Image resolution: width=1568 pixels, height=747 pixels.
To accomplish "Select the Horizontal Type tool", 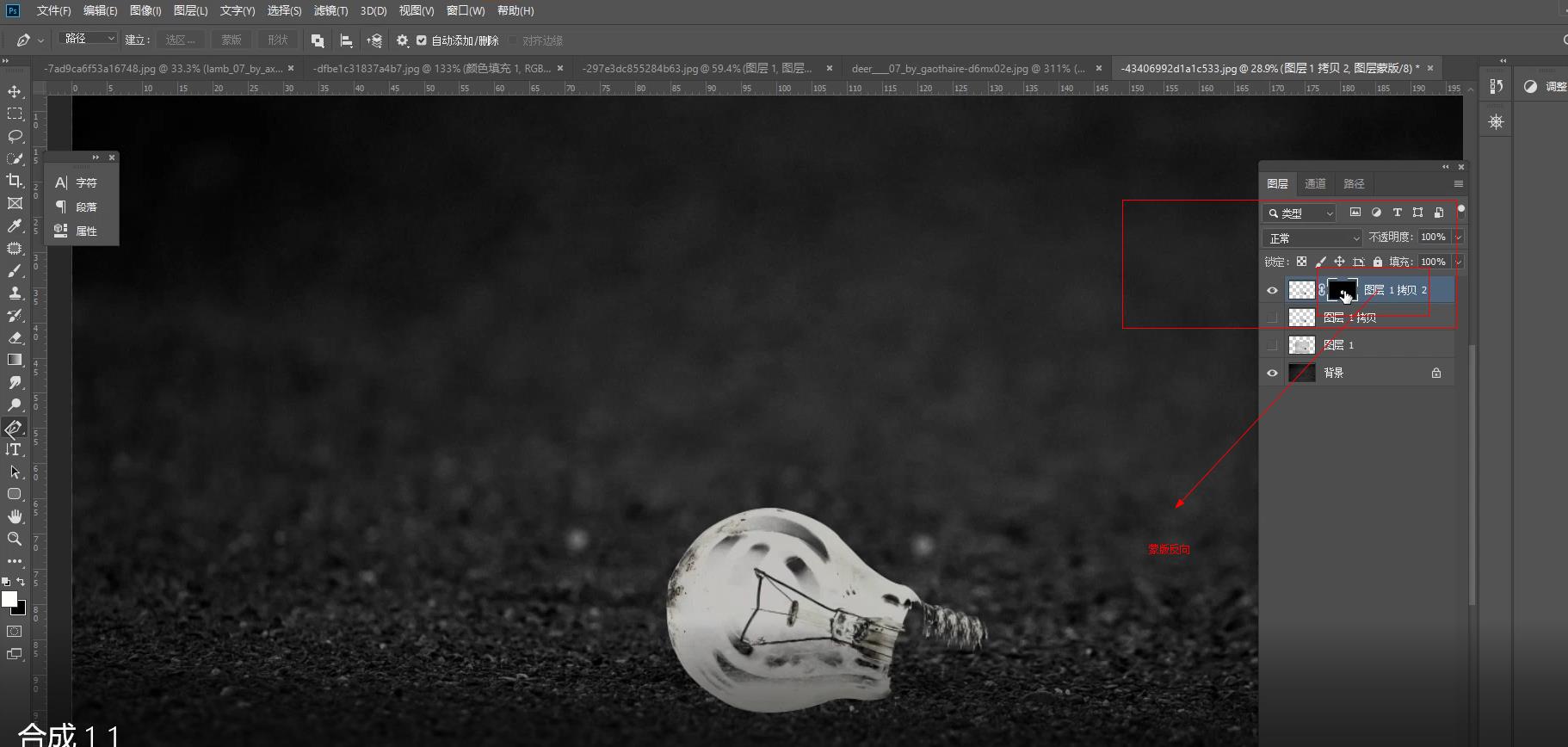I will click(15, 449).
